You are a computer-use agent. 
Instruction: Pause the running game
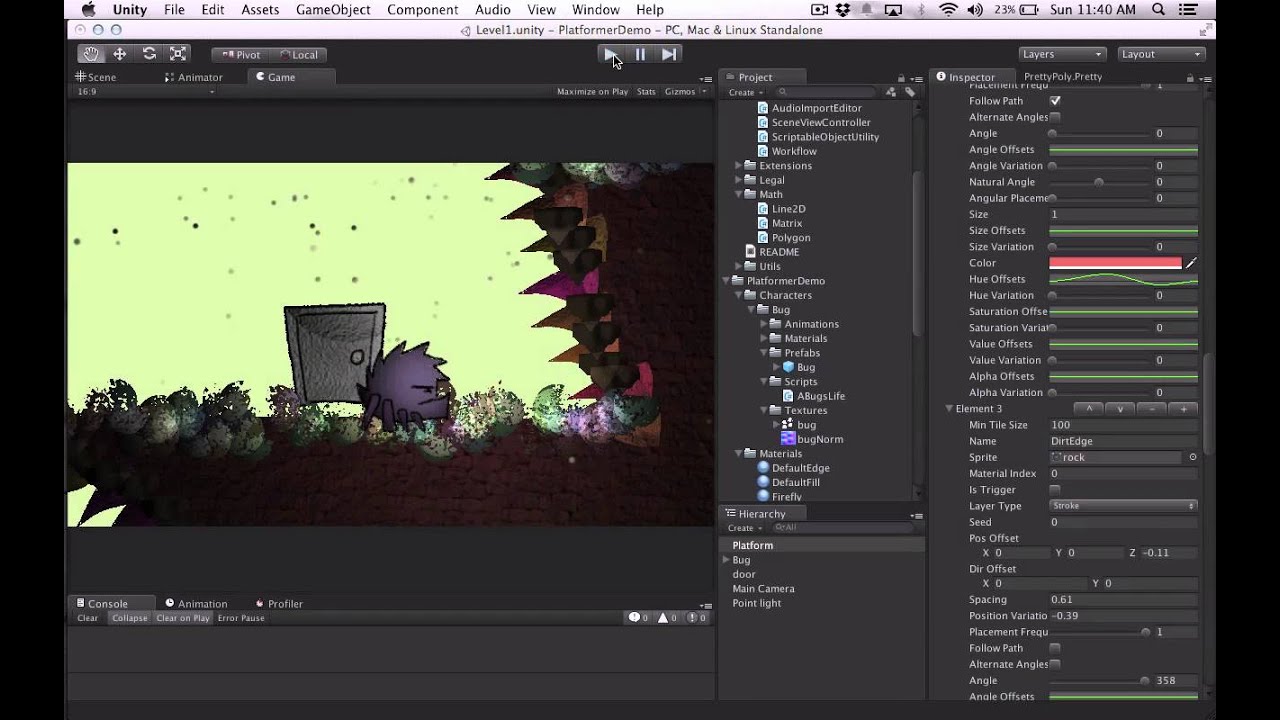(x=640, y=54)
